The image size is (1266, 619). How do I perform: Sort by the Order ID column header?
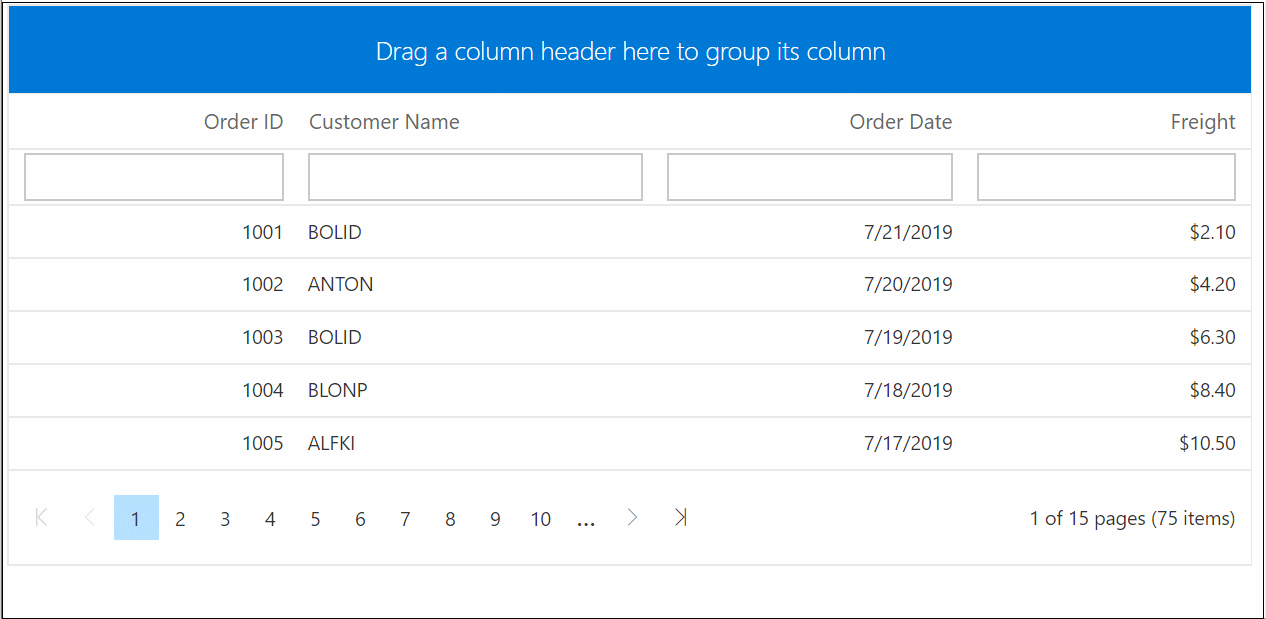coord(243,122)
